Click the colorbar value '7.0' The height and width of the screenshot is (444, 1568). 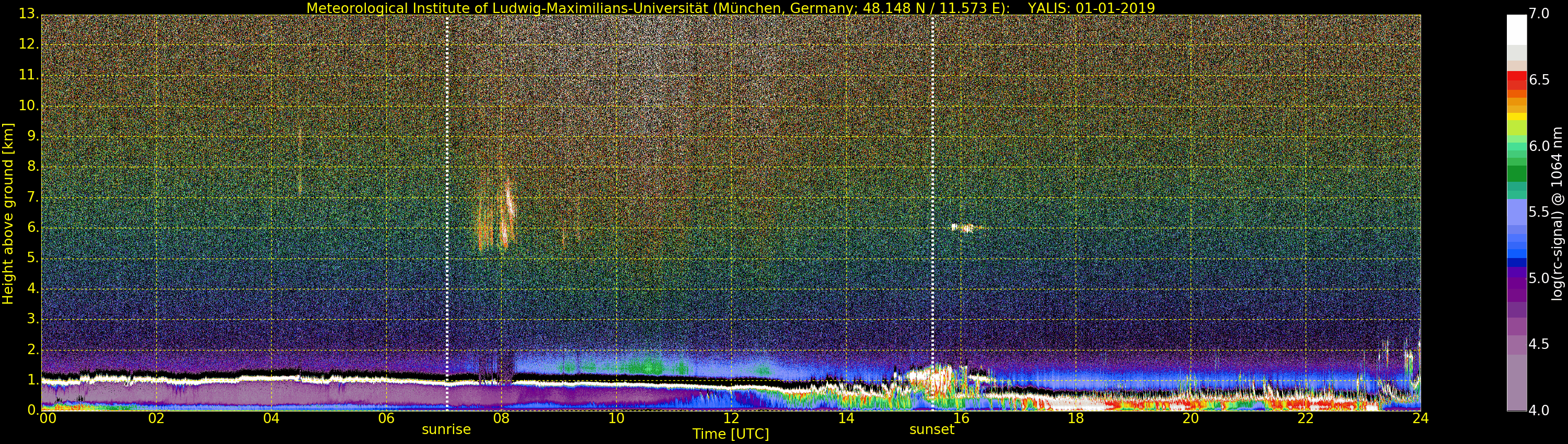point(1539,14)
